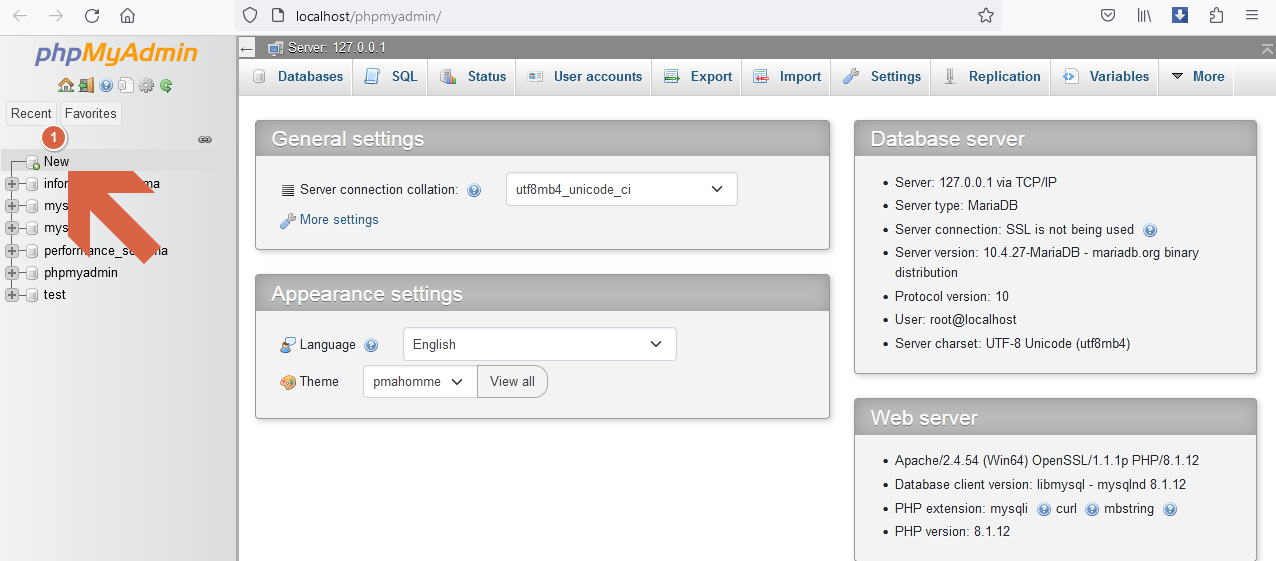Image resolution: width=1276 pixels, height=561 pixels.
Task: Open the Databases tab
Action: click(297, 76)
